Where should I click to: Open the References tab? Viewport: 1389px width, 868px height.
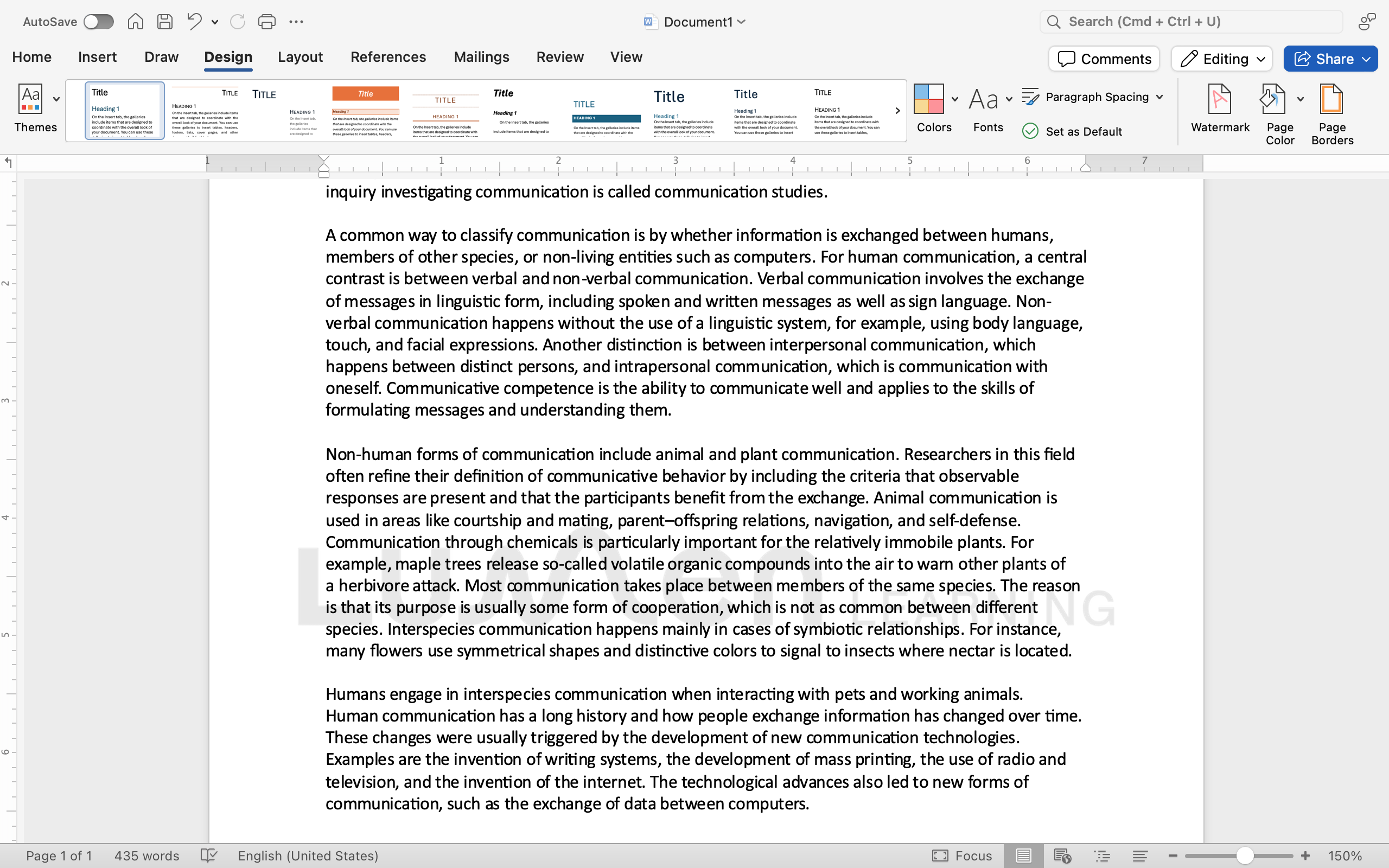click(388, 57)
